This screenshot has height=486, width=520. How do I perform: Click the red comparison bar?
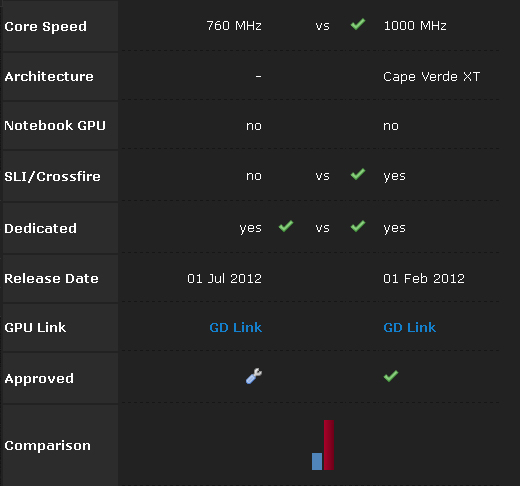pos(329,445)
